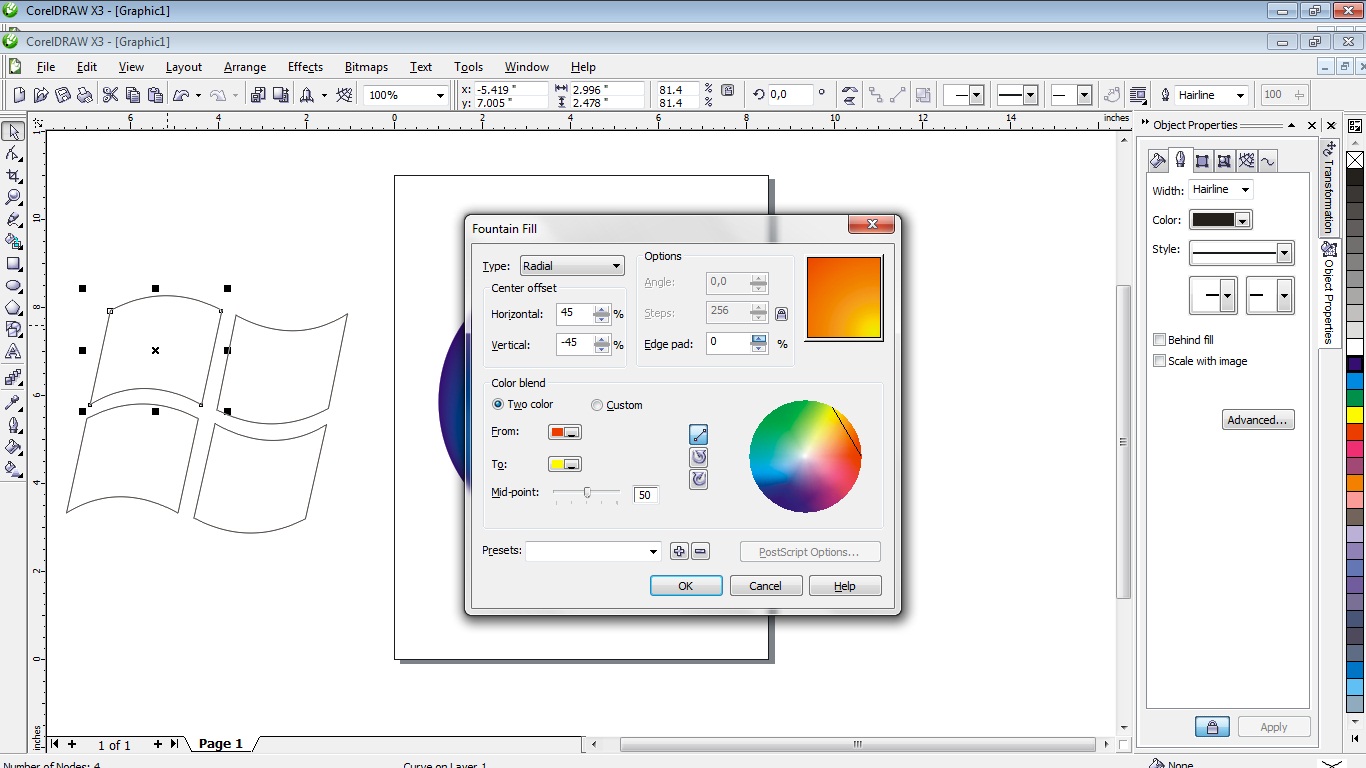Screen dimensions: 1366x768
Task: Open the To color picker dropdown
Action: coord(565,464)
